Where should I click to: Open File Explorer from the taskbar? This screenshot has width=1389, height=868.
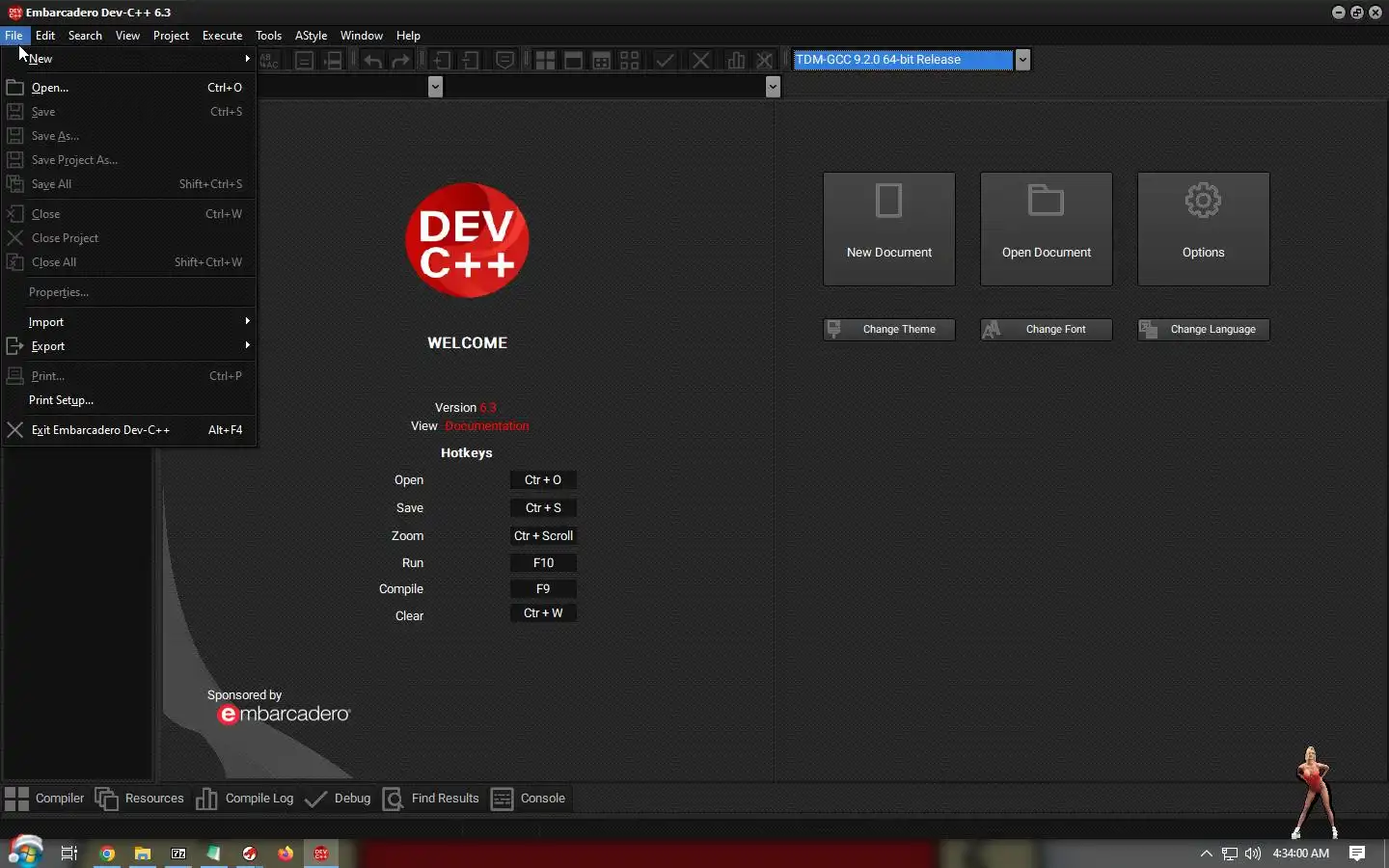(143, 854)
